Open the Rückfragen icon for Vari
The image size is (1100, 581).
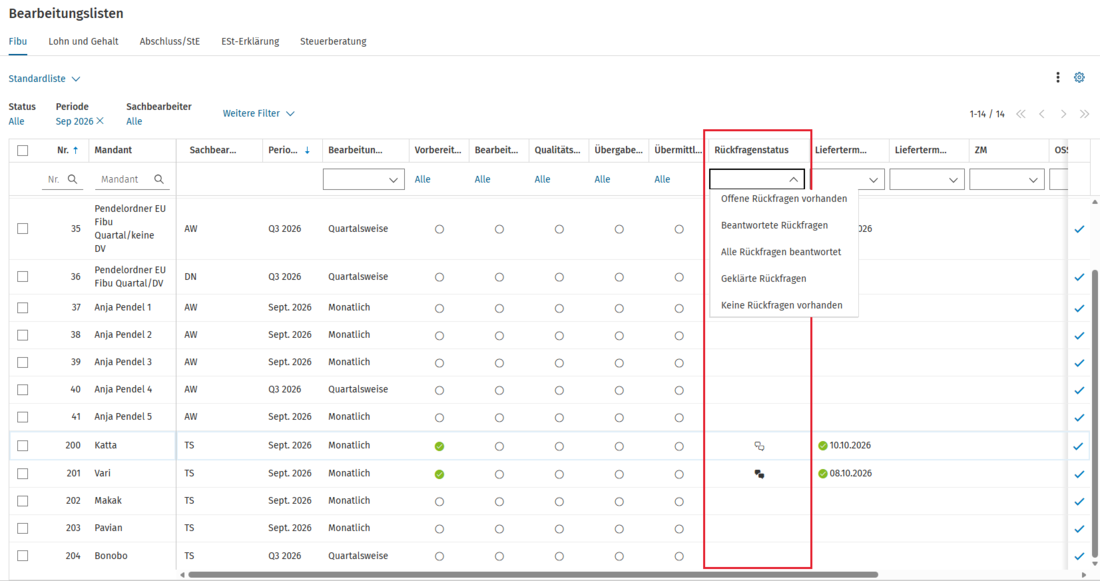759,474
